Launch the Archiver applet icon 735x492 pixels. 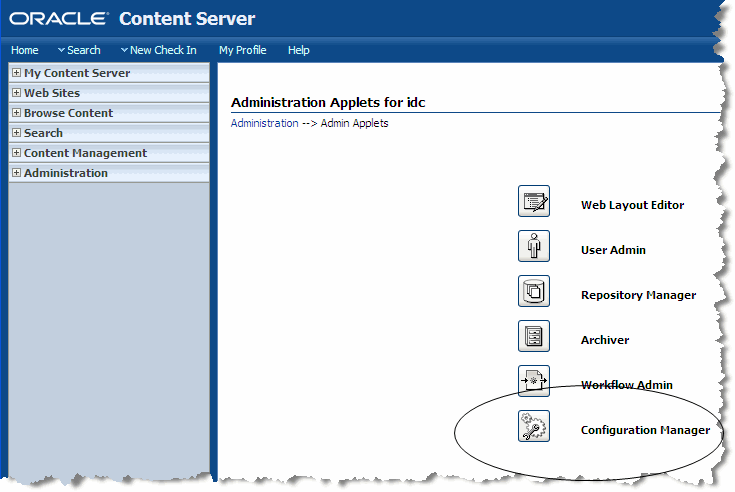click(533, 336)
